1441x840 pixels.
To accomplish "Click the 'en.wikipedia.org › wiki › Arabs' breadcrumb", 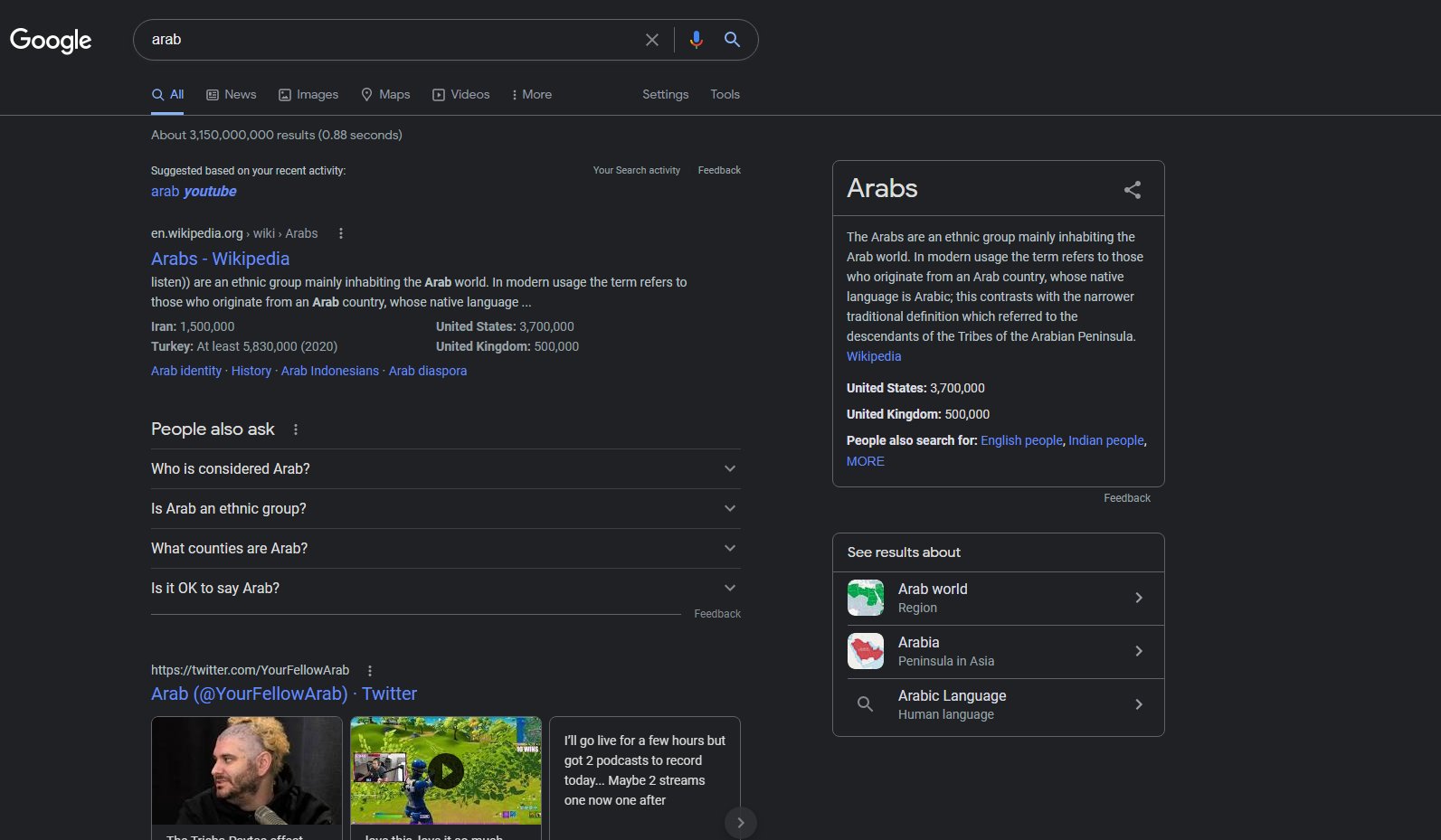I will pyautogui.click(x=234, y=233).
